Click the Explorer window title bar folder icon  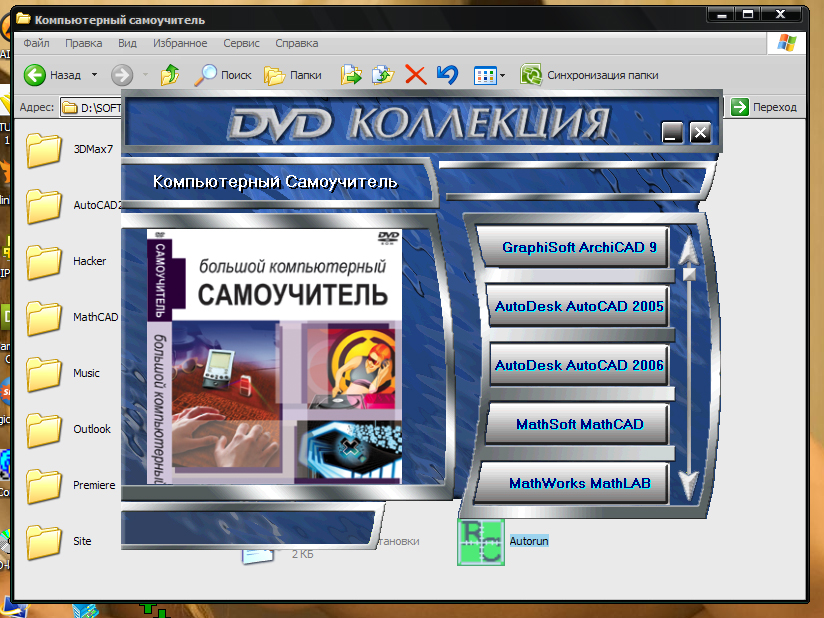point(23,19)
